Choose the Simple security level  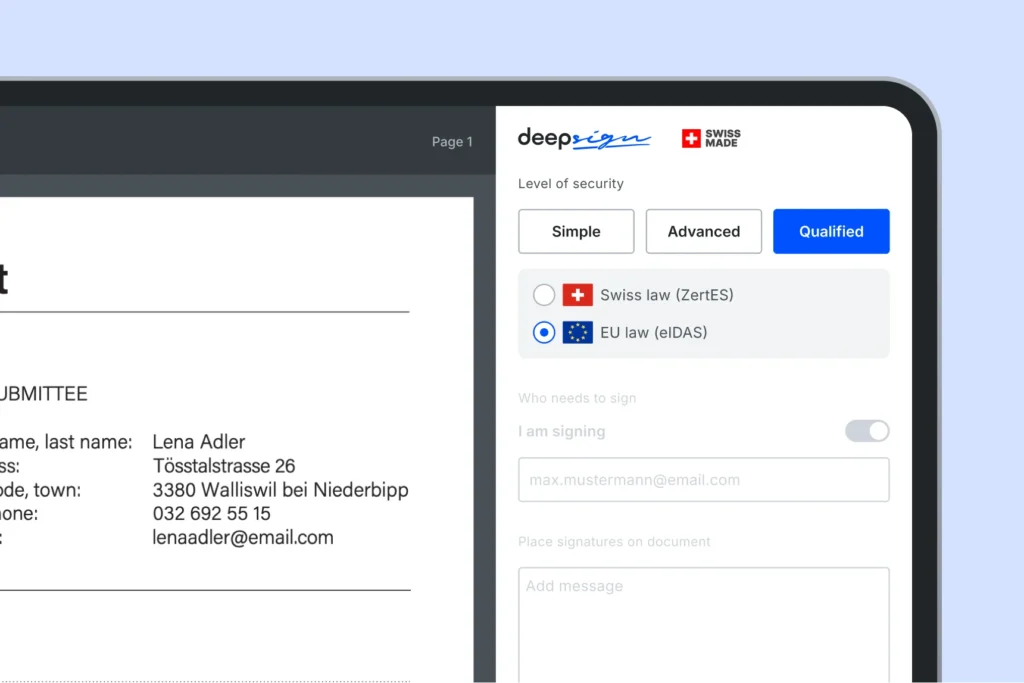tap(576, 231)
